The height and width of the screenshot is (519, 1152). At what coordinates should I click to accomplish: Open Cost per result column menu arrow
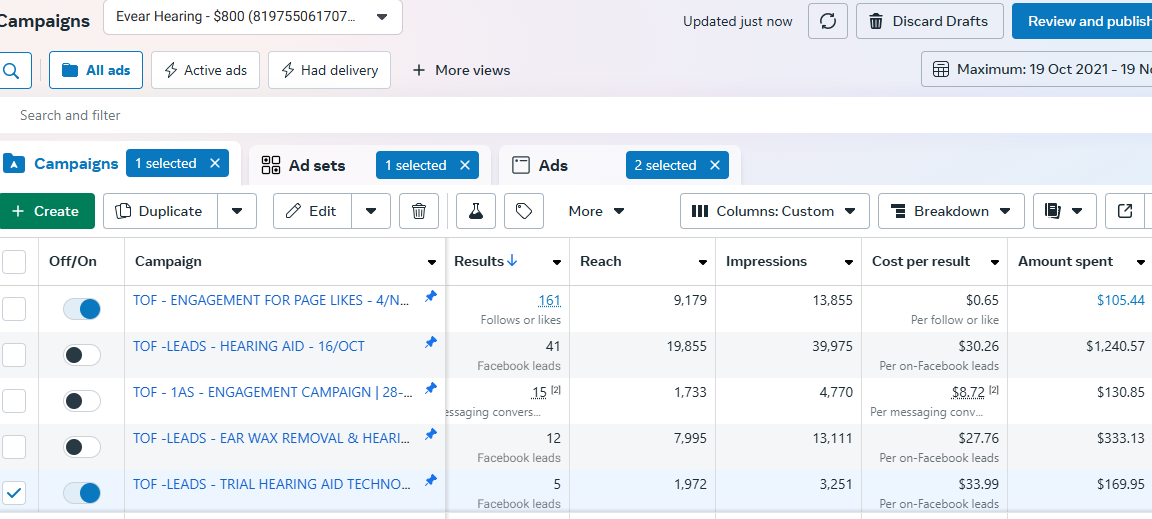995,262
